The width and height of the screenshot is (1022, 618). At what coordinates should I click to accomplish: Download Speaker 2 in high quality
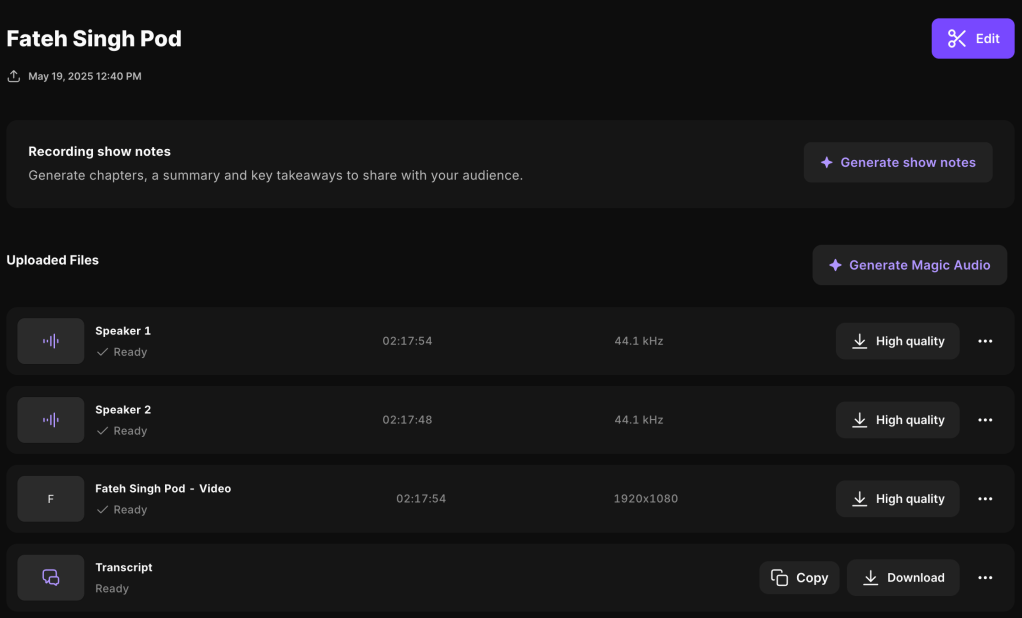pos(897,420)
